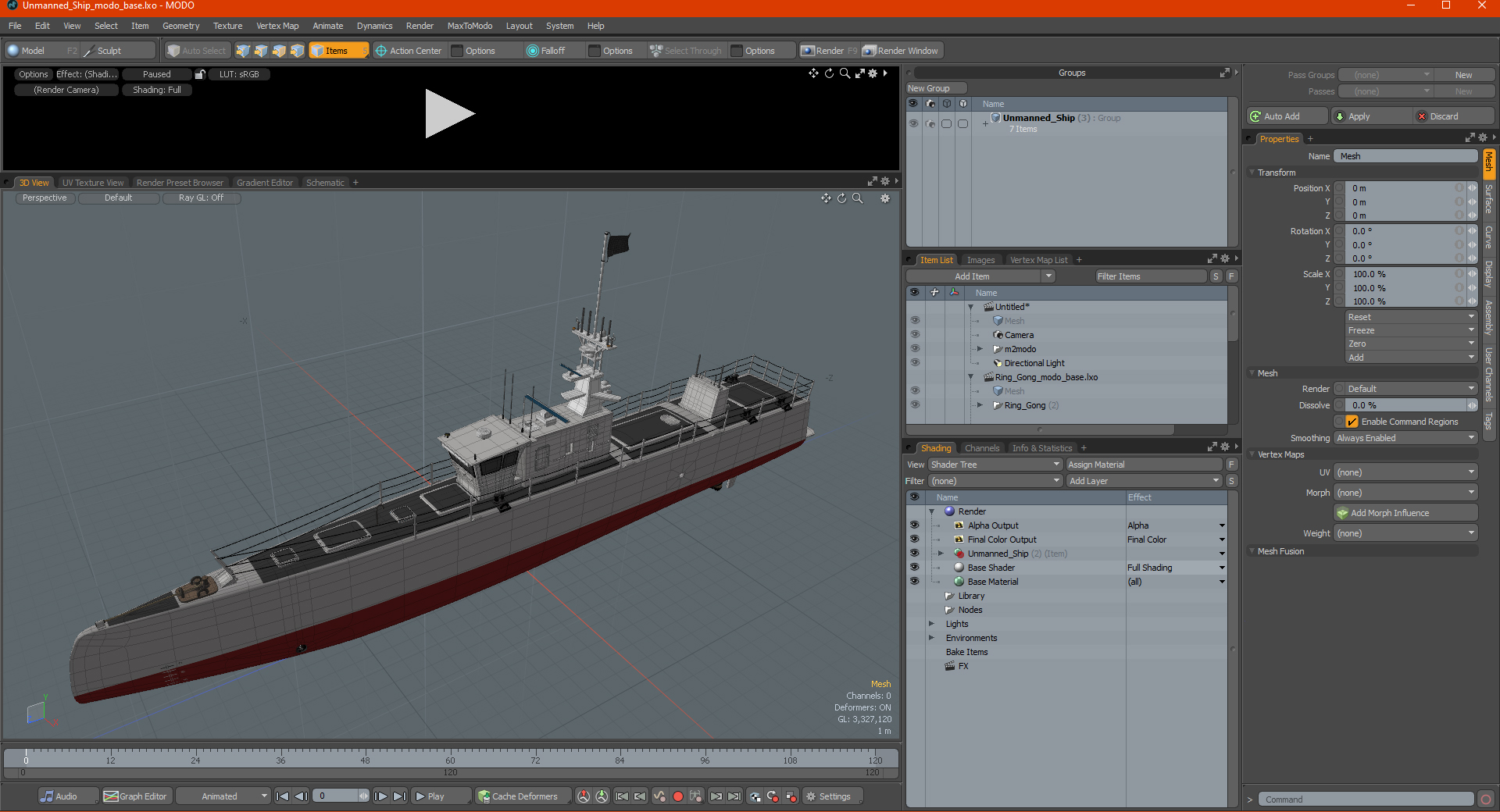Toggle visibility of Directional Light item
The image size is (1500, 812).
(914, 362)
